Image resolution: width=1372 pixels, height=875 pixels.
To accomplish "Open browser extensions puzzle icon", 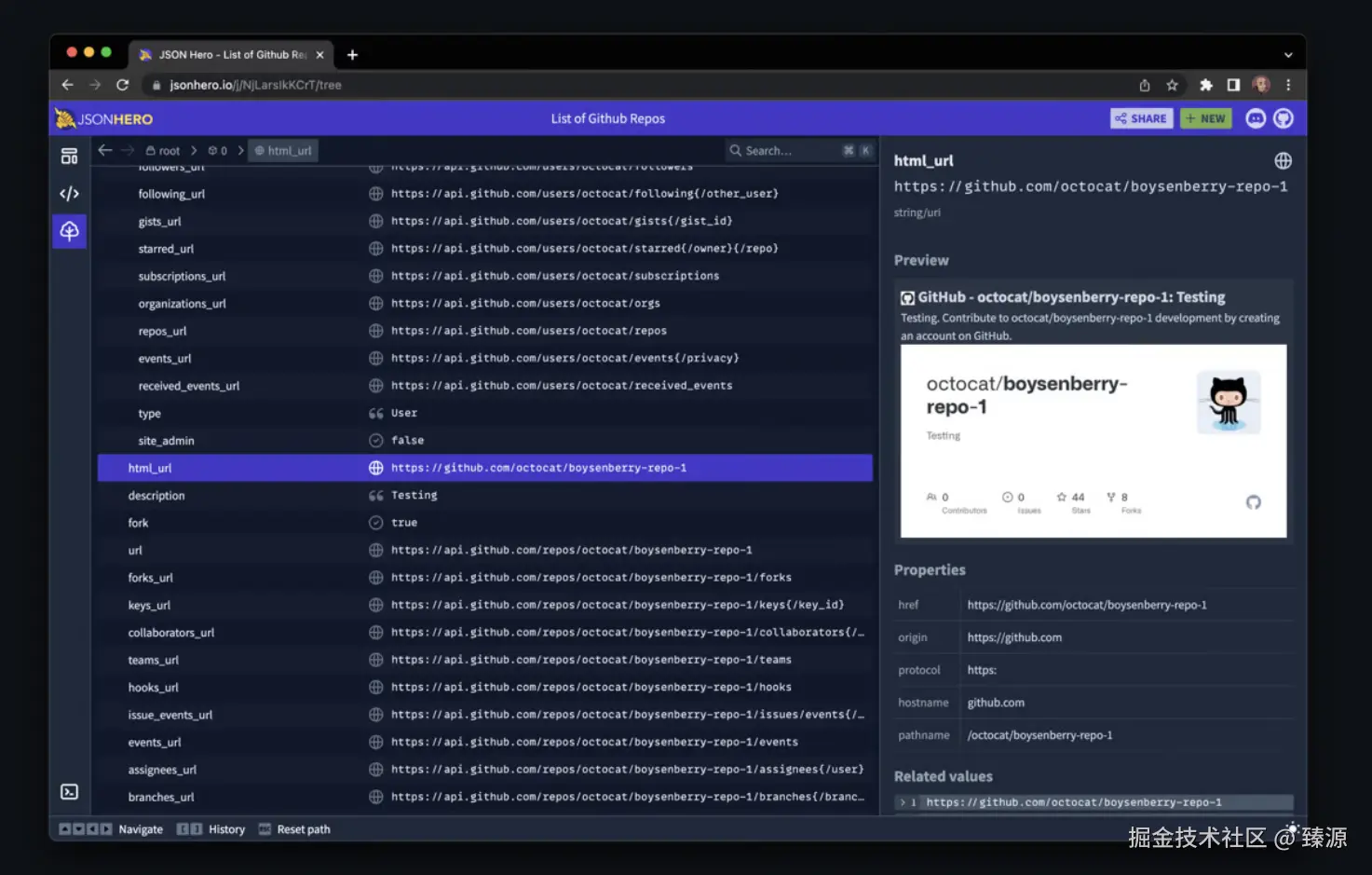I will 1206,85.
